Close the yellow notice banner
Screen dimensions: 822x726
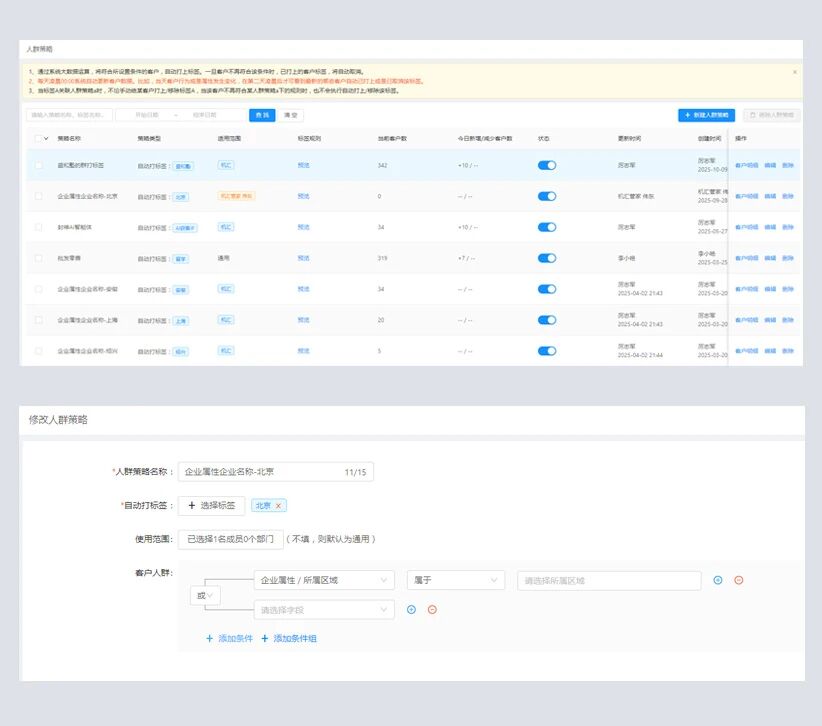795,72
